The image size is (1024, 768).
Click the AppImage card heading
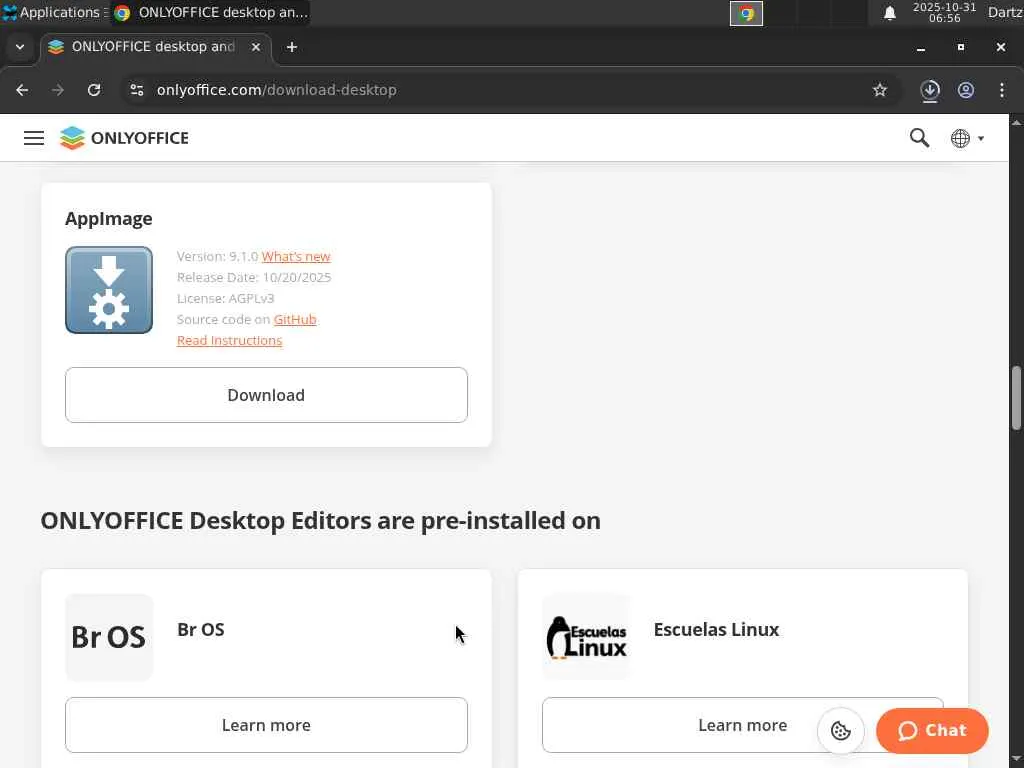tap(108, 219)
